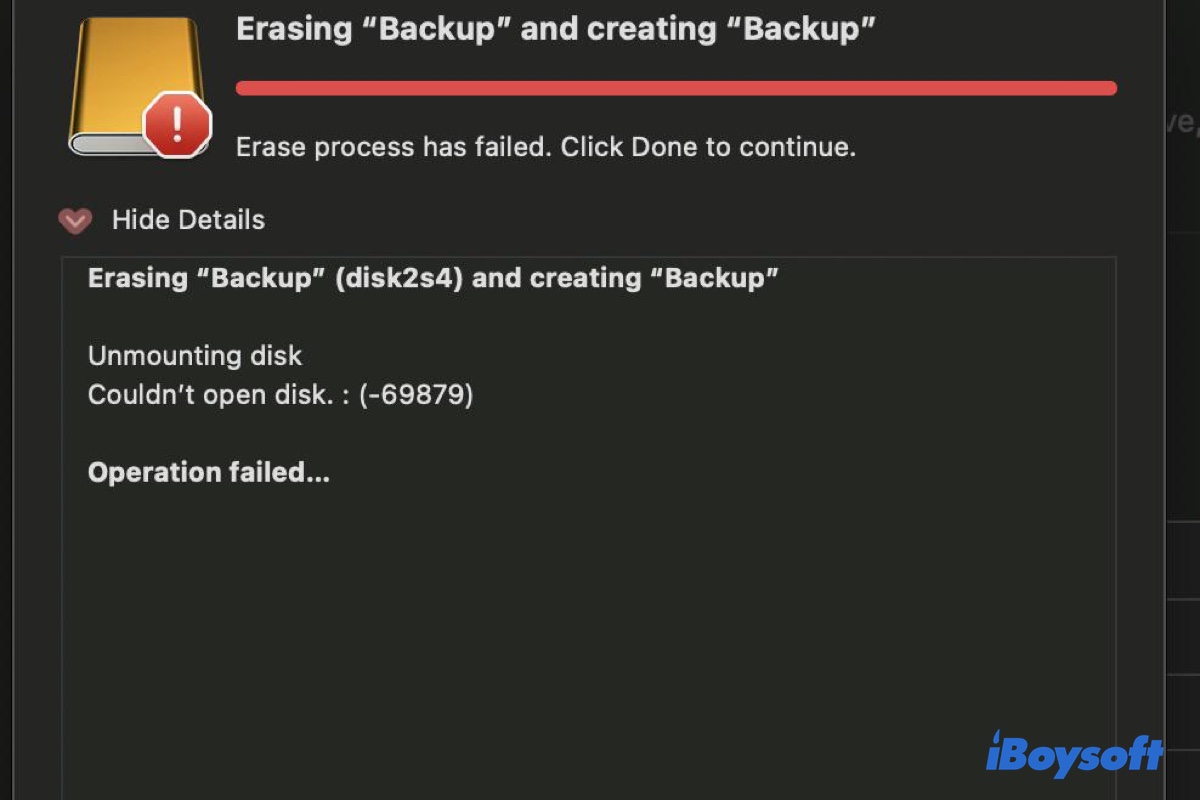Viewport: 1200px width, 800px height.
Task: Select the bold log heading in the details box
Action: point(433,278)
